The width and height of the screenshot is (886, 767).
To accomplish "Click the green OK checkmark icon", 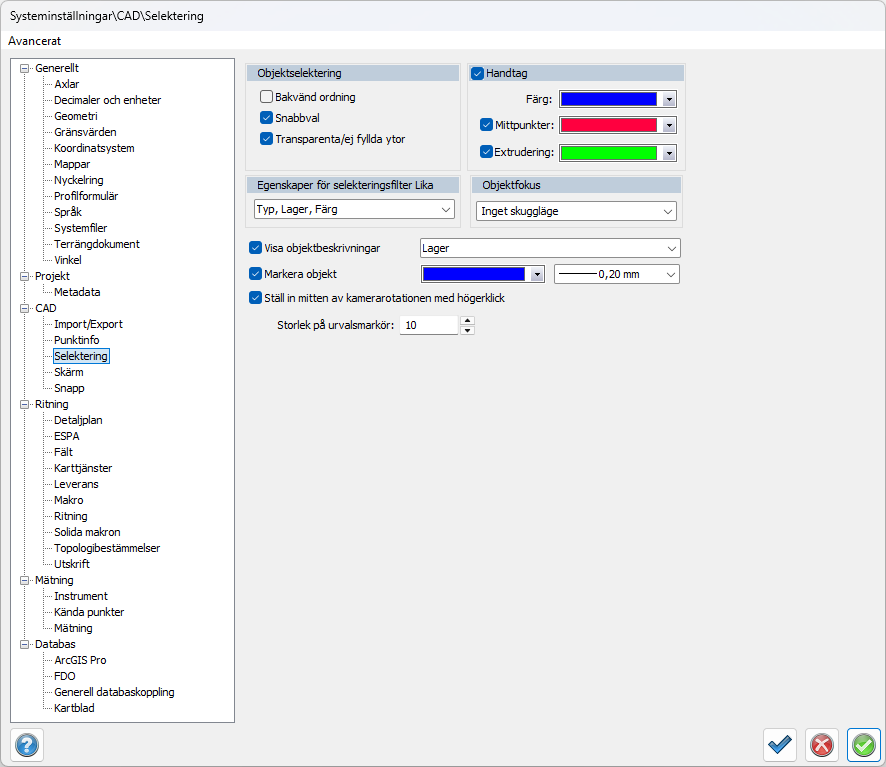I will pyautogui.click(x=864, y=745).
